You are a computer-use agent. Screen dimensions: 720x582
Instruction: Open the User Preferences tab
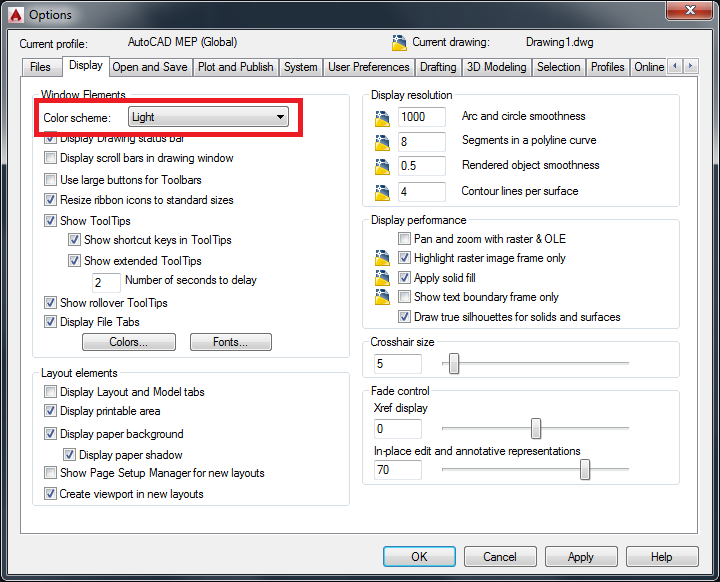[369, 67]
